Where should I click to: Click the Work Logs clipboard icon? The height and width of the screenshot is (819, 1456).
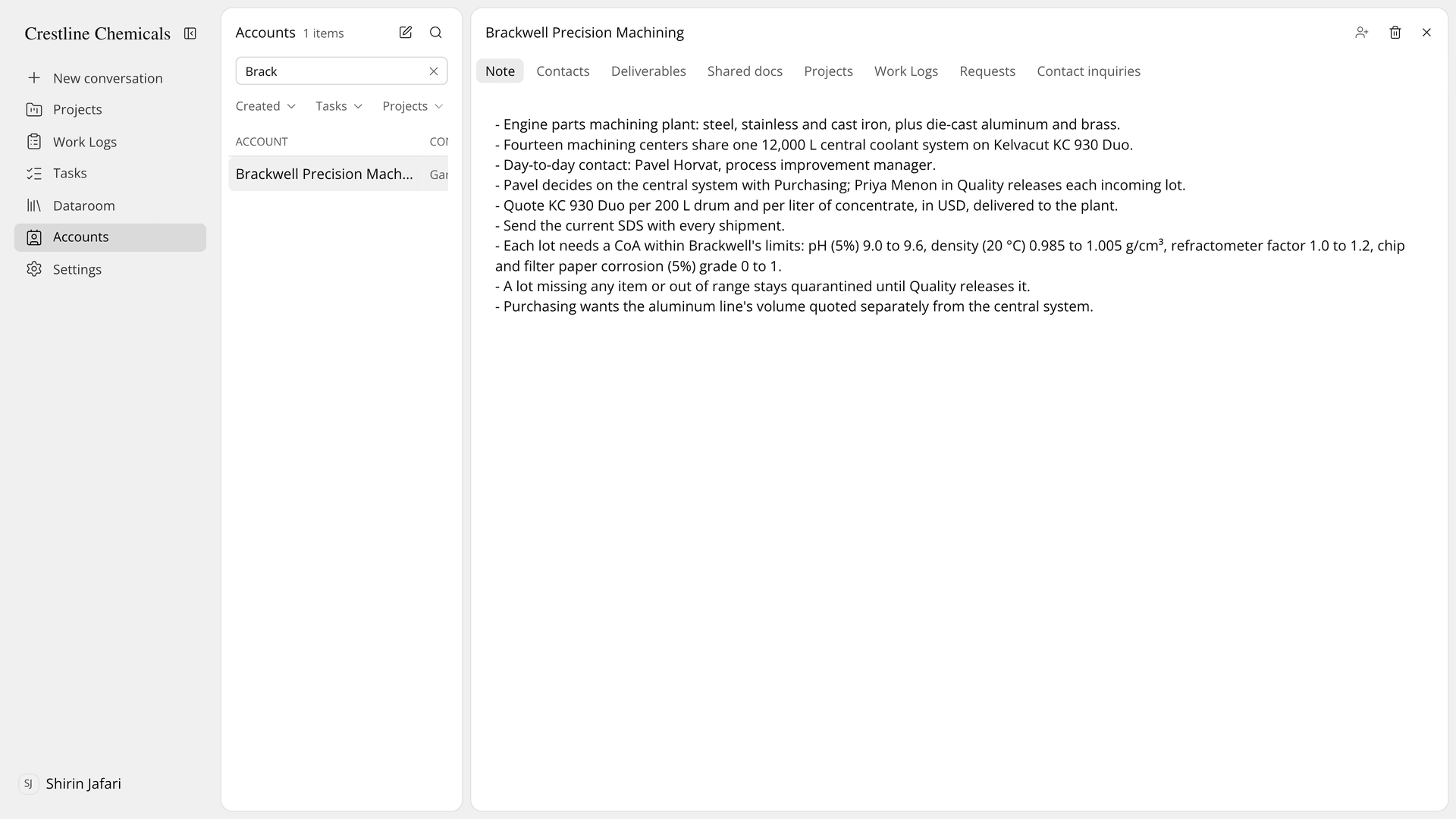34,142
